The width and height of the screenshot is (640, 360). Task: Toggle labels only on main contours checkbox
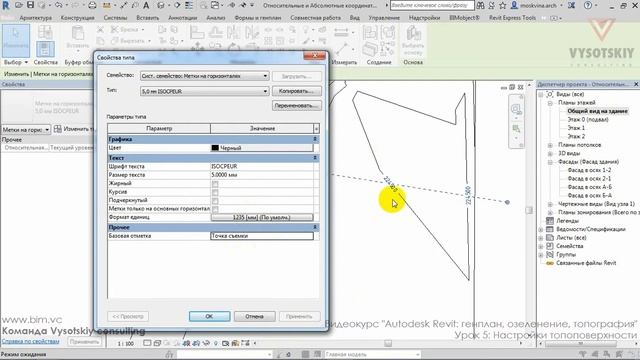pyautogui.click(x=215, y=209)
